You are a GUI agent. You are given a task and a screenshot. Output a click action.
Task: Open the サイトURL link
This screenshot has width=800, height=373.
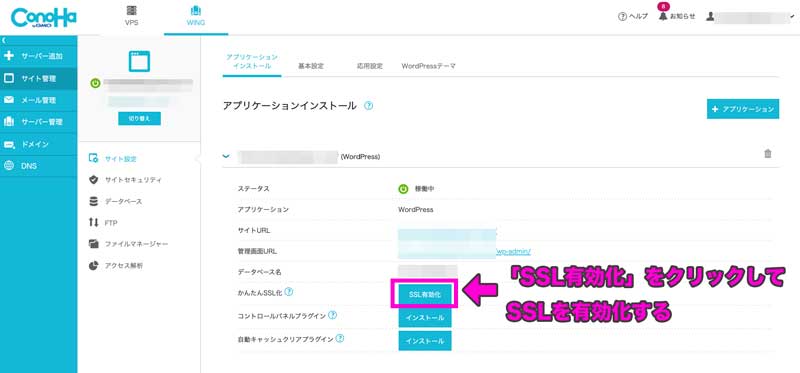[447, 234]
